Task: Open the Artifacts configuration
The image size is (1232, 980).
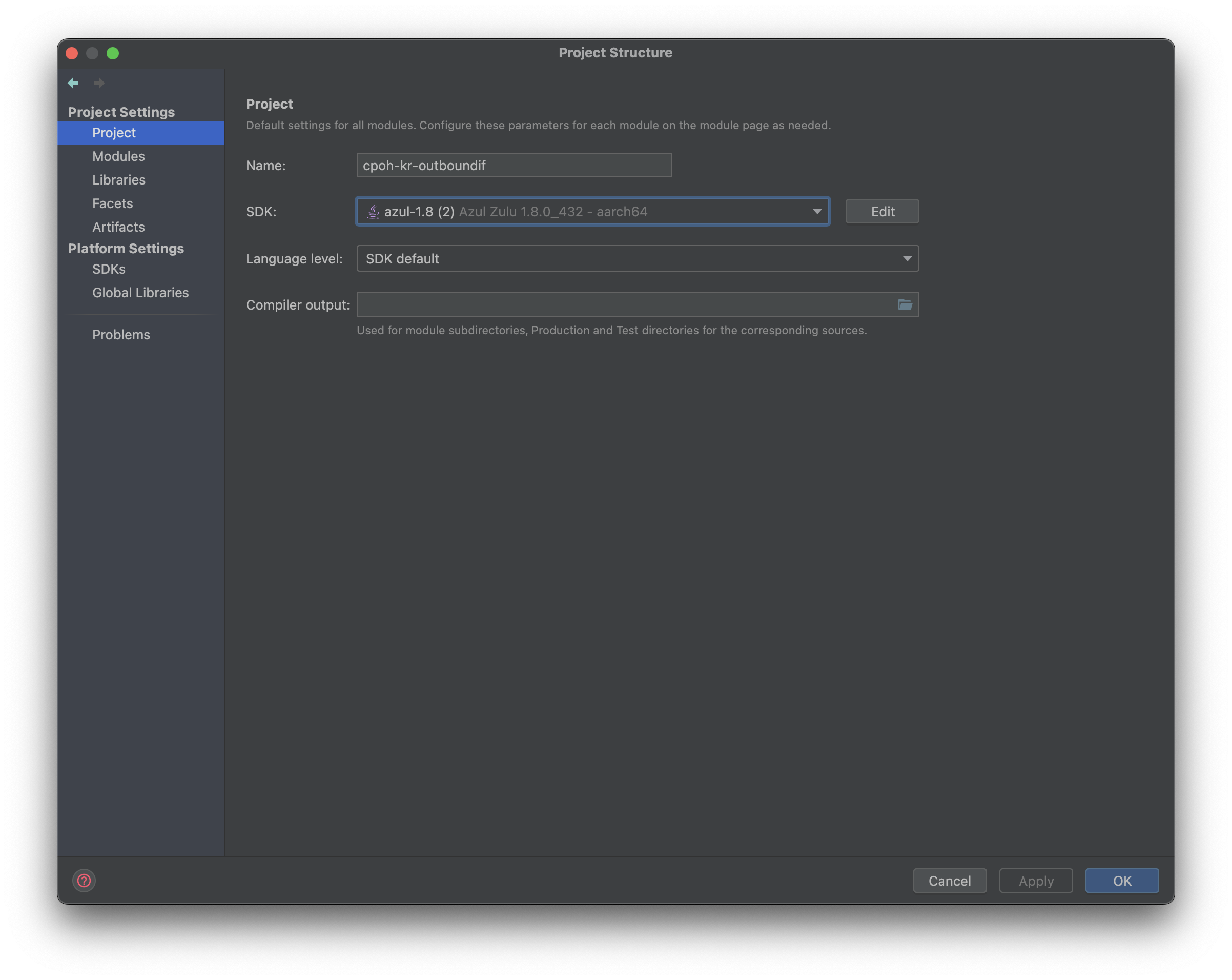Action: click(118, 227)
